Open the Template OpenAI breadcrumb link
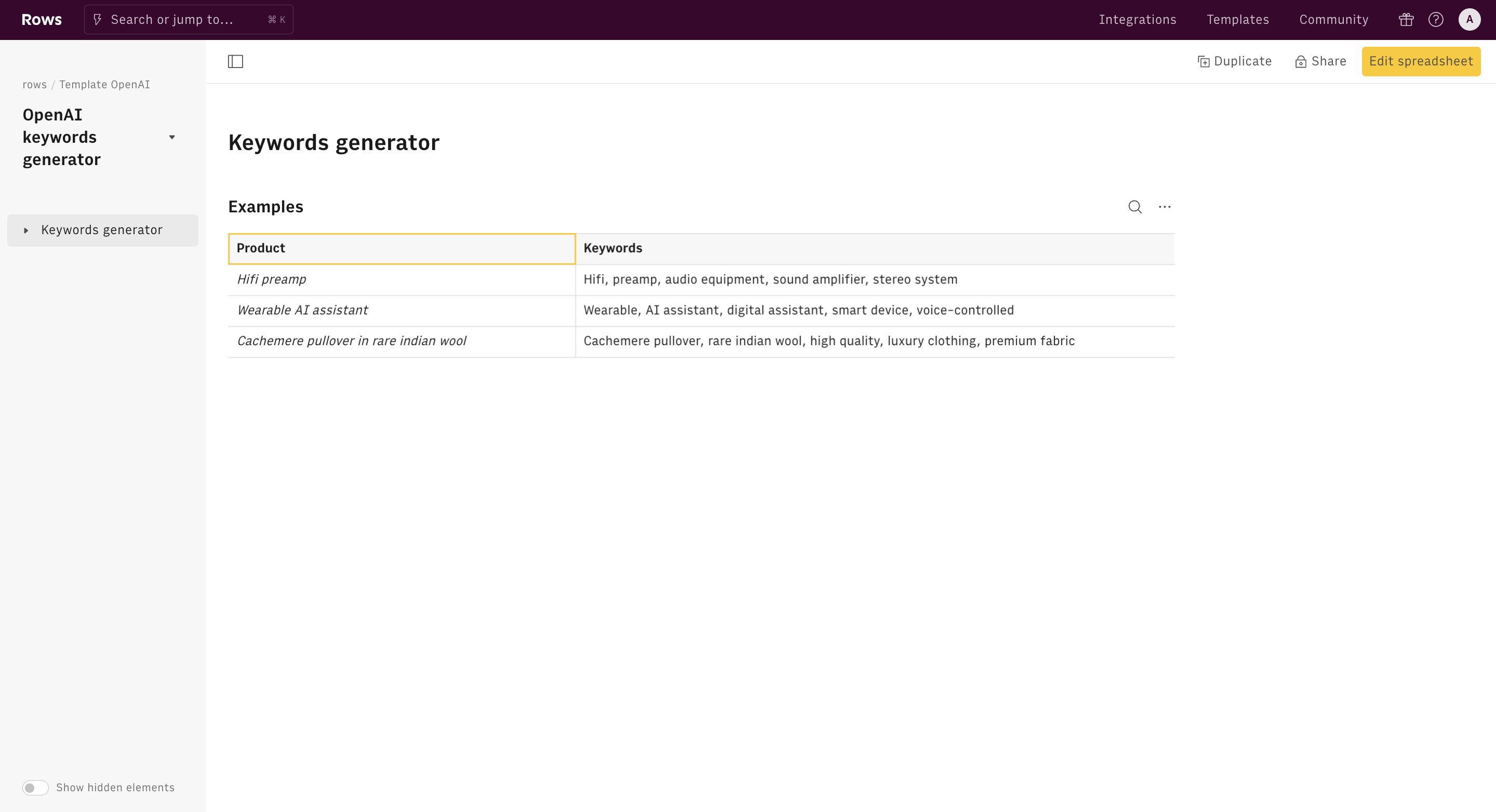This screenshot has width=1496, height=812. [104, 85]
